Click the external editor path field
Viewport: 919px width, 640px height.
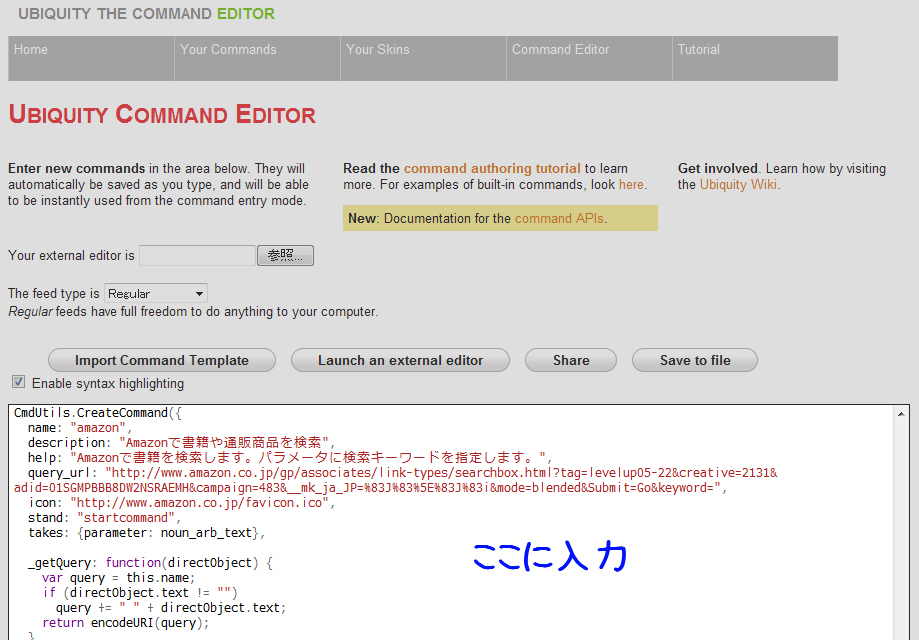(197, 256)
